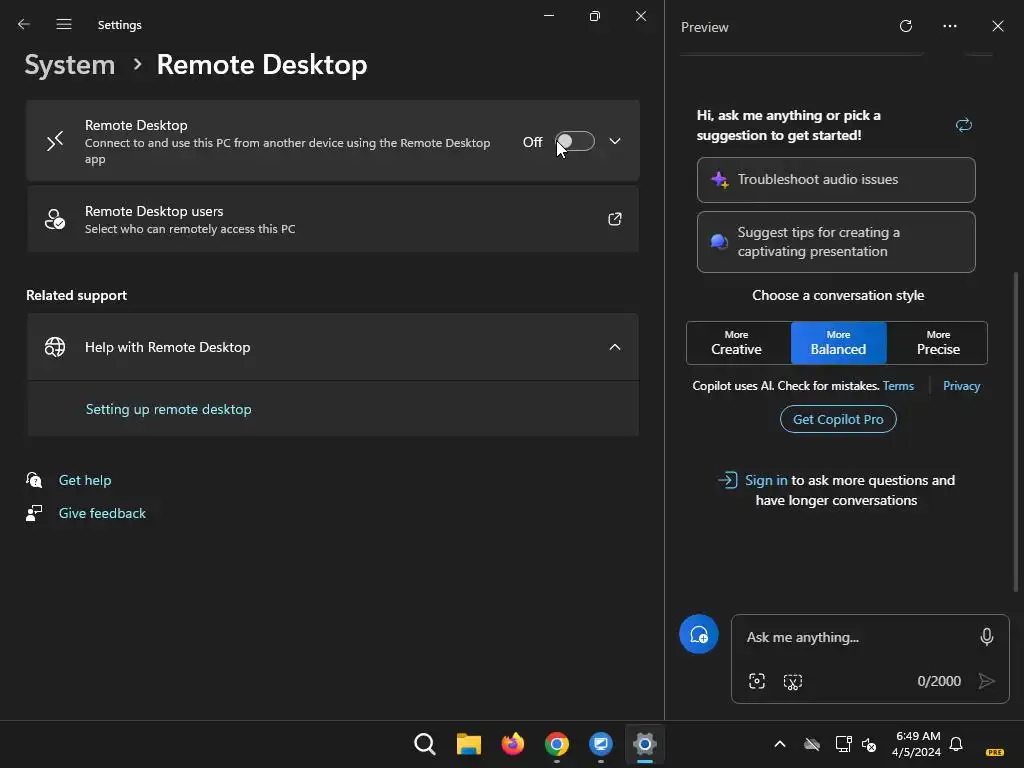This screenshot has width=1024, height=768.
Task: Open the Remote Desktop app on the taskbar
Action: [x=601, y=744]
